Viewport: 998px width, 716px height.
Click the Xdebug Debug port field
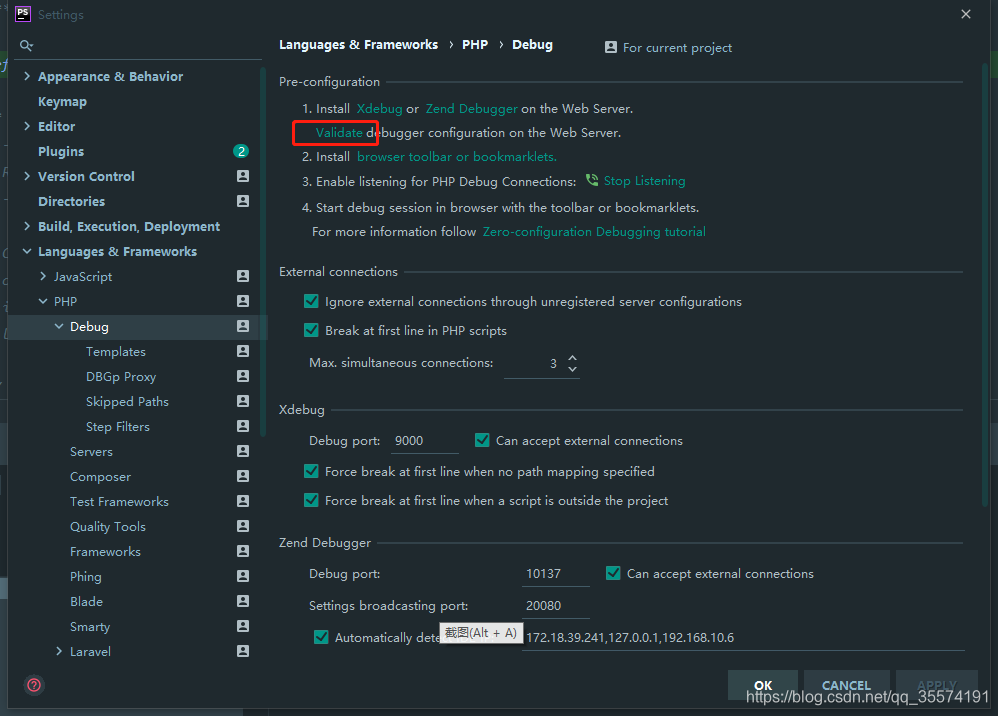(x=425, y=440)
